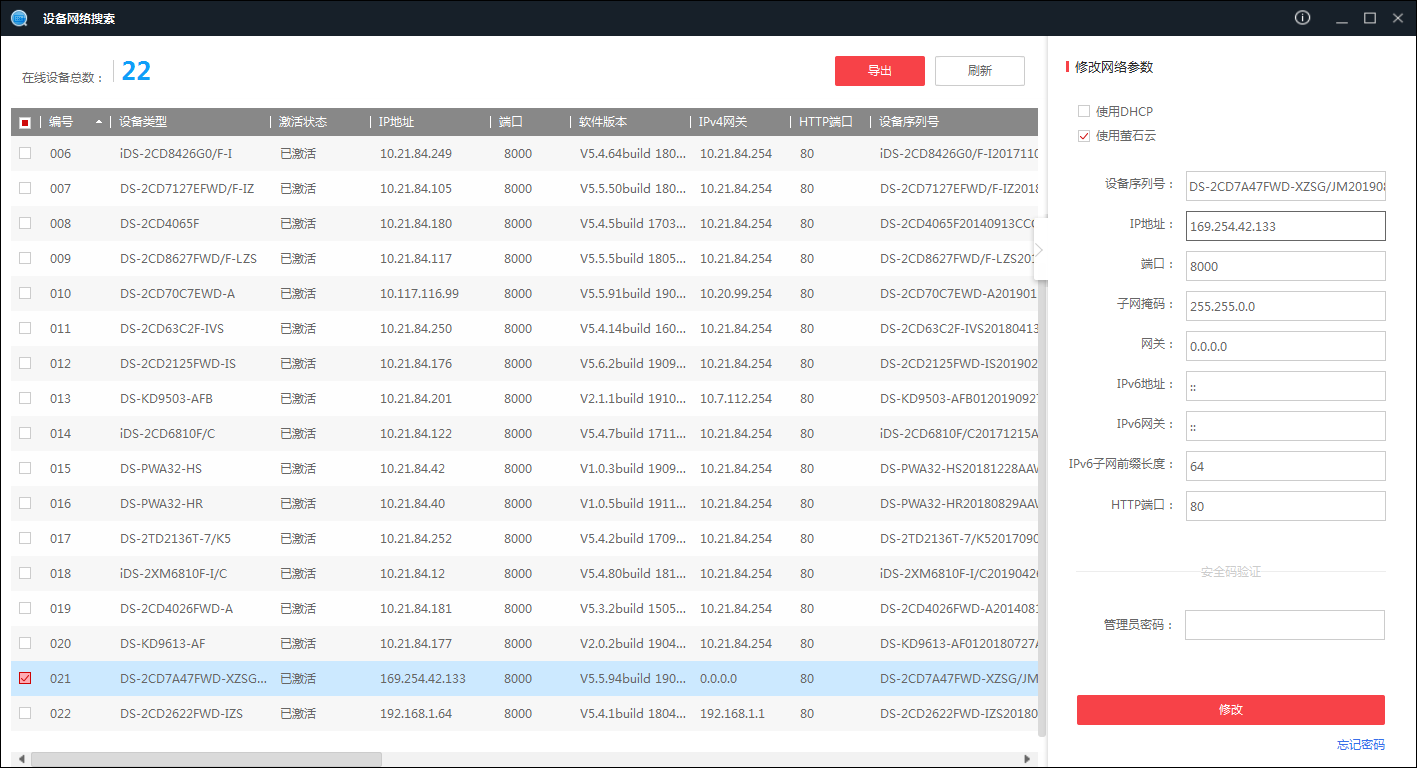The image size is (1417, 768).
Task: Sort by the IP地址 column header
Action: click(397, 122)
